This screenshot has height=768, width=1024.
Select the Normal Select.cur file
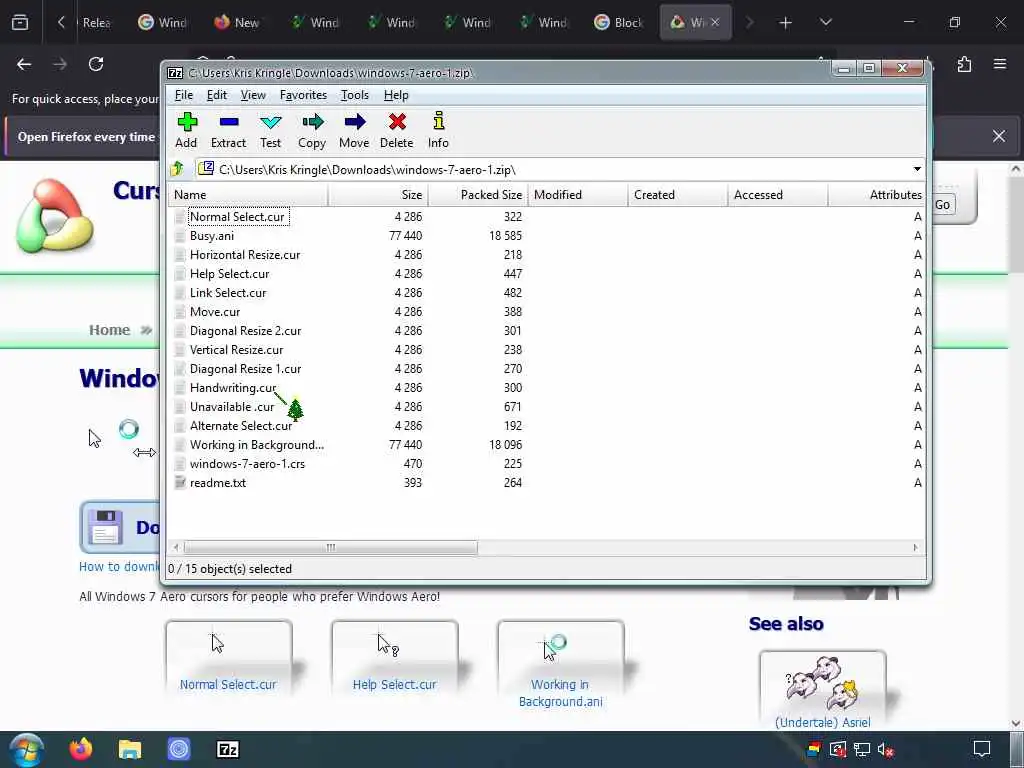click(x=237, y=217)
